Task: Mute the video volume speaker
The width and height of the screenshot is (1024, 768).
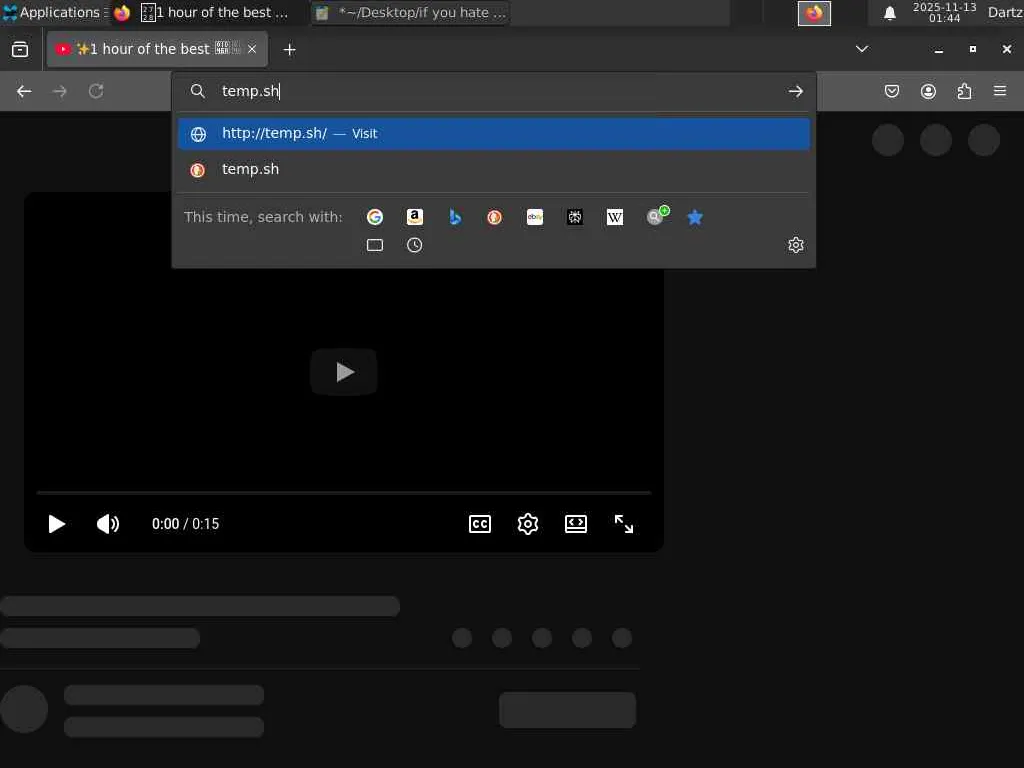Action: (x=108, y=524)
